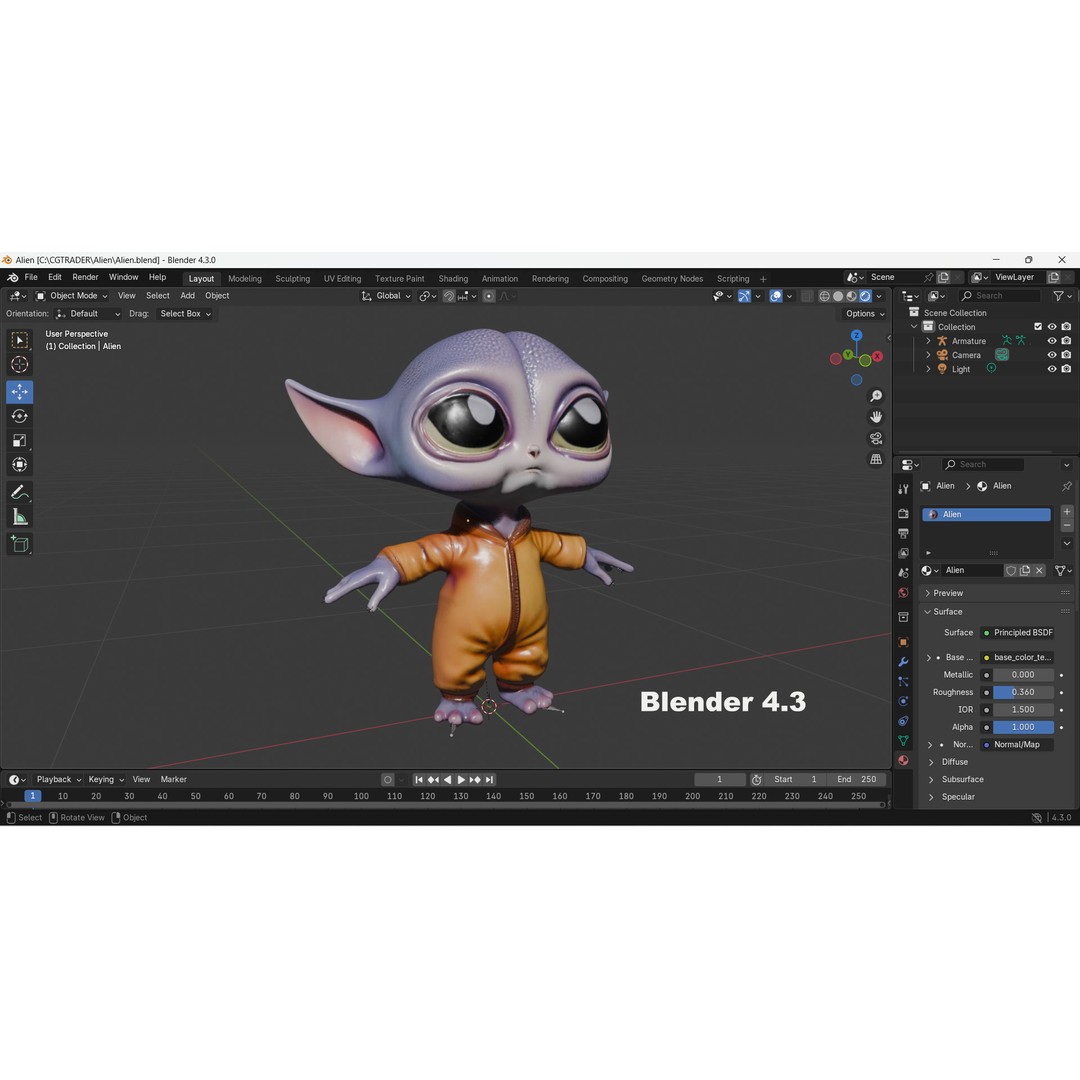Viewport: 1080px width, 1080px height.
Task: Open the View Layer properties tab
Action: pos(903,553)
